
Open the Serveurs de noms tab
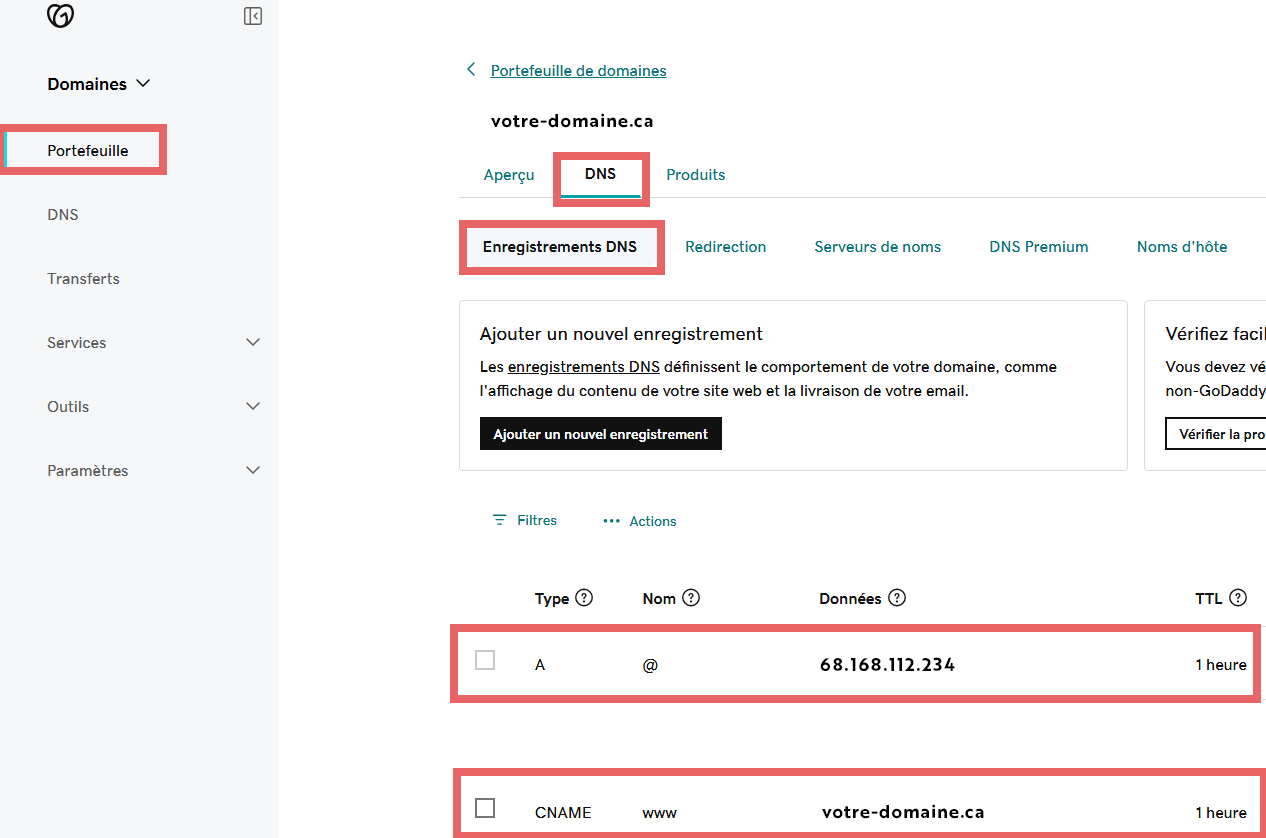pos(877,246)
